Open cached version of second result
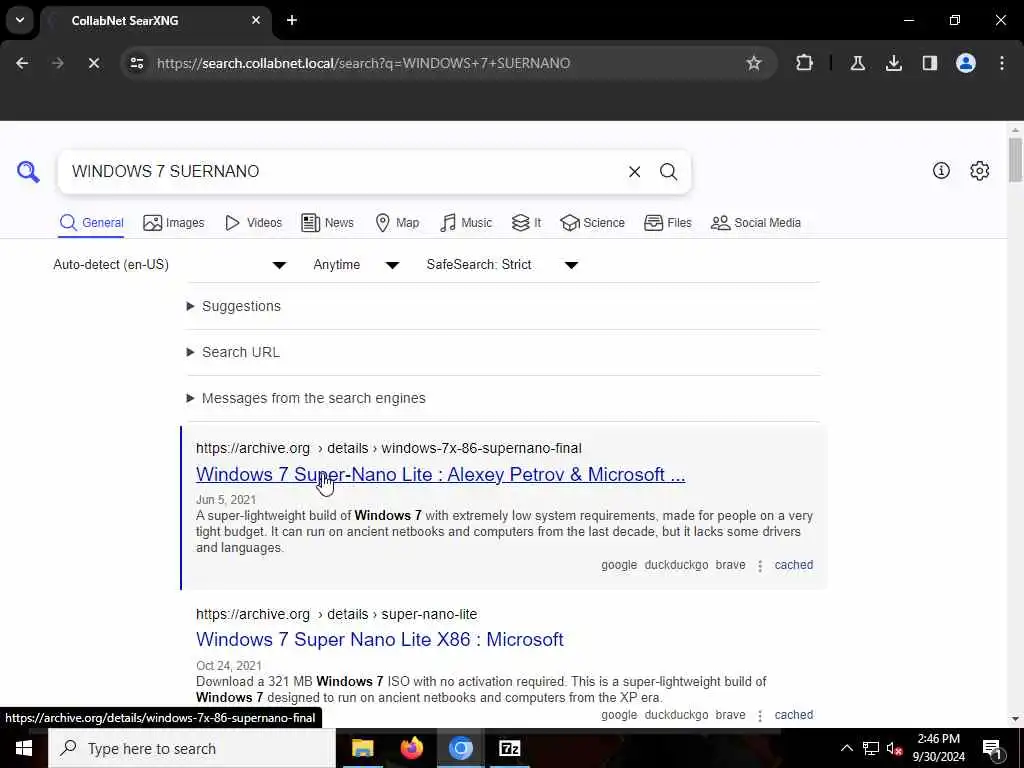 (x=793, y=715)
